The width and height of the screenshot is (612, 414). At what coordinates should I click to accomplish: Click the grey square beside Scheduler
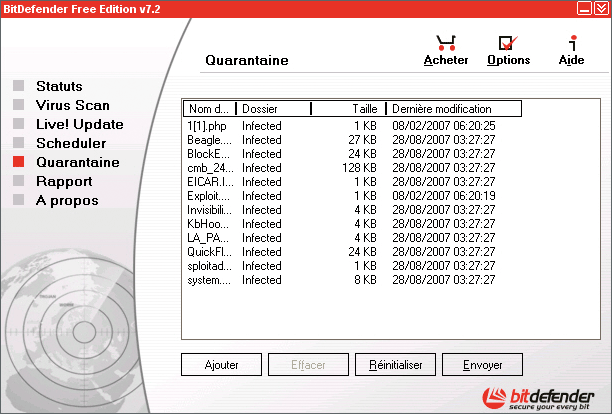coord(18,143)
